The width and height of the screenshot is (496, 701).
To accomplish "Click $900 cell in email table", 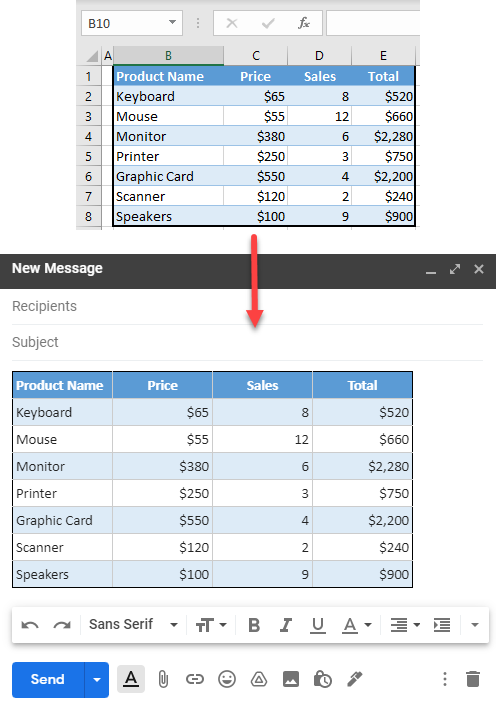I will [363, 574].
